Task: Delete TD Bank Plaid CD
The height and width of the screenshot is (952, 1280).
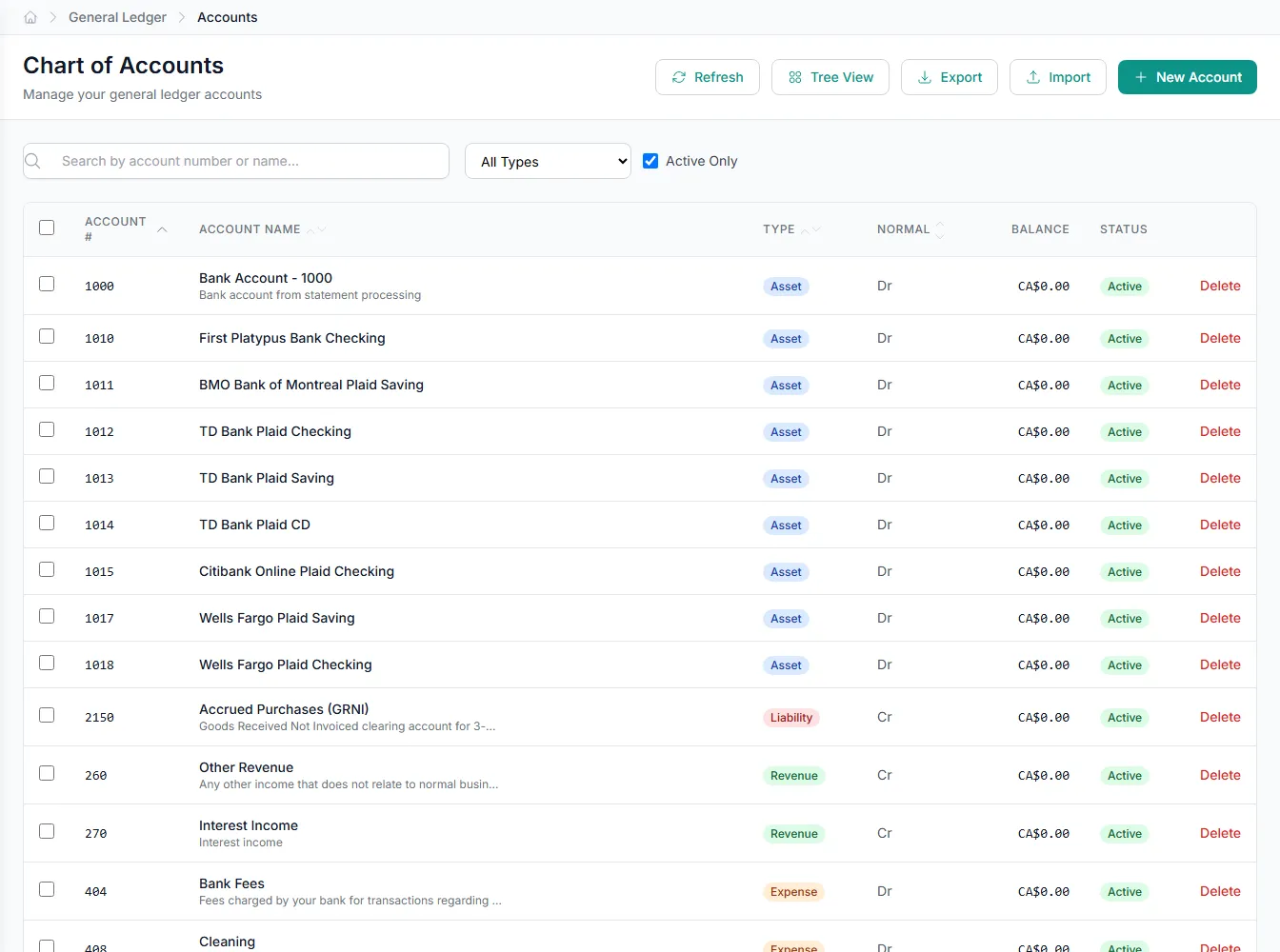Action: coord(1220,525)
